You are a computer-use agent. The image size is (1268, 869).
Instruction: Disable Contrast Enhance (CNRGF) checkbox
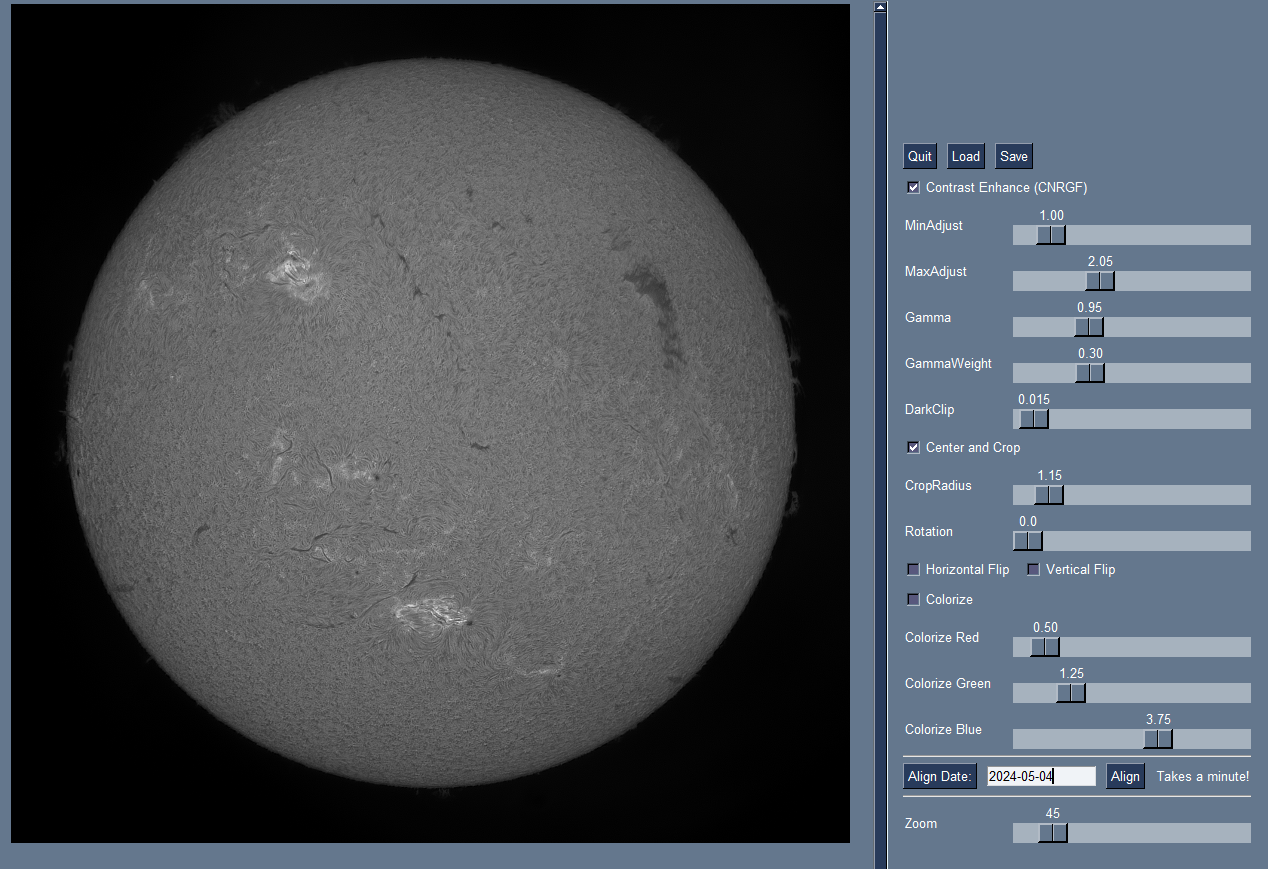coord(913,188)
